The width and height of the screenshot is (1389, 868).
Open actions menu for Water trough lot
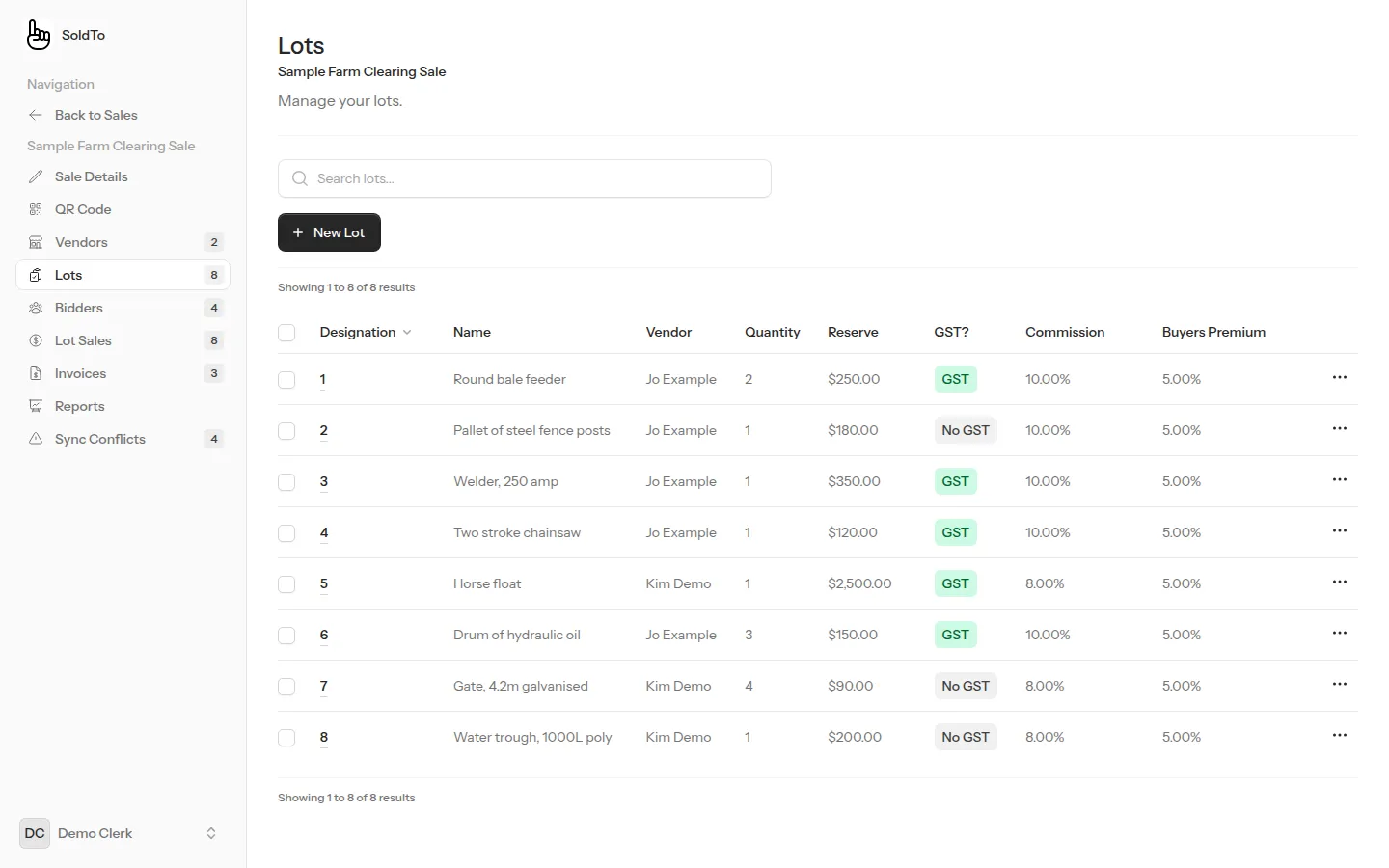click(1340, 735)
